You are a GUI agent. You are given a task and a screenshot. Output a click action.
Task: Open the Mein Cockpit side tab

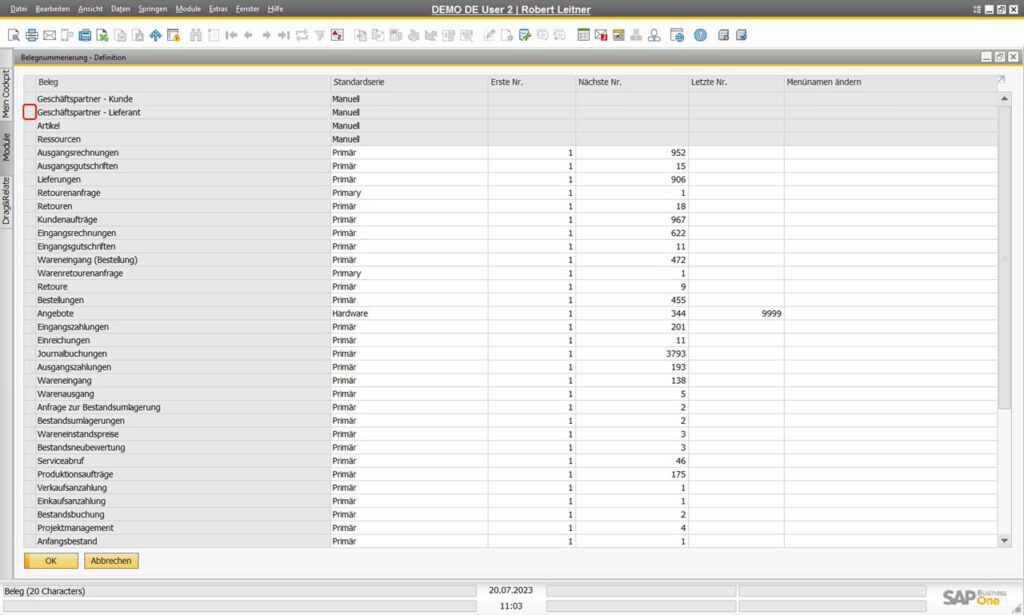click(6, 93)
